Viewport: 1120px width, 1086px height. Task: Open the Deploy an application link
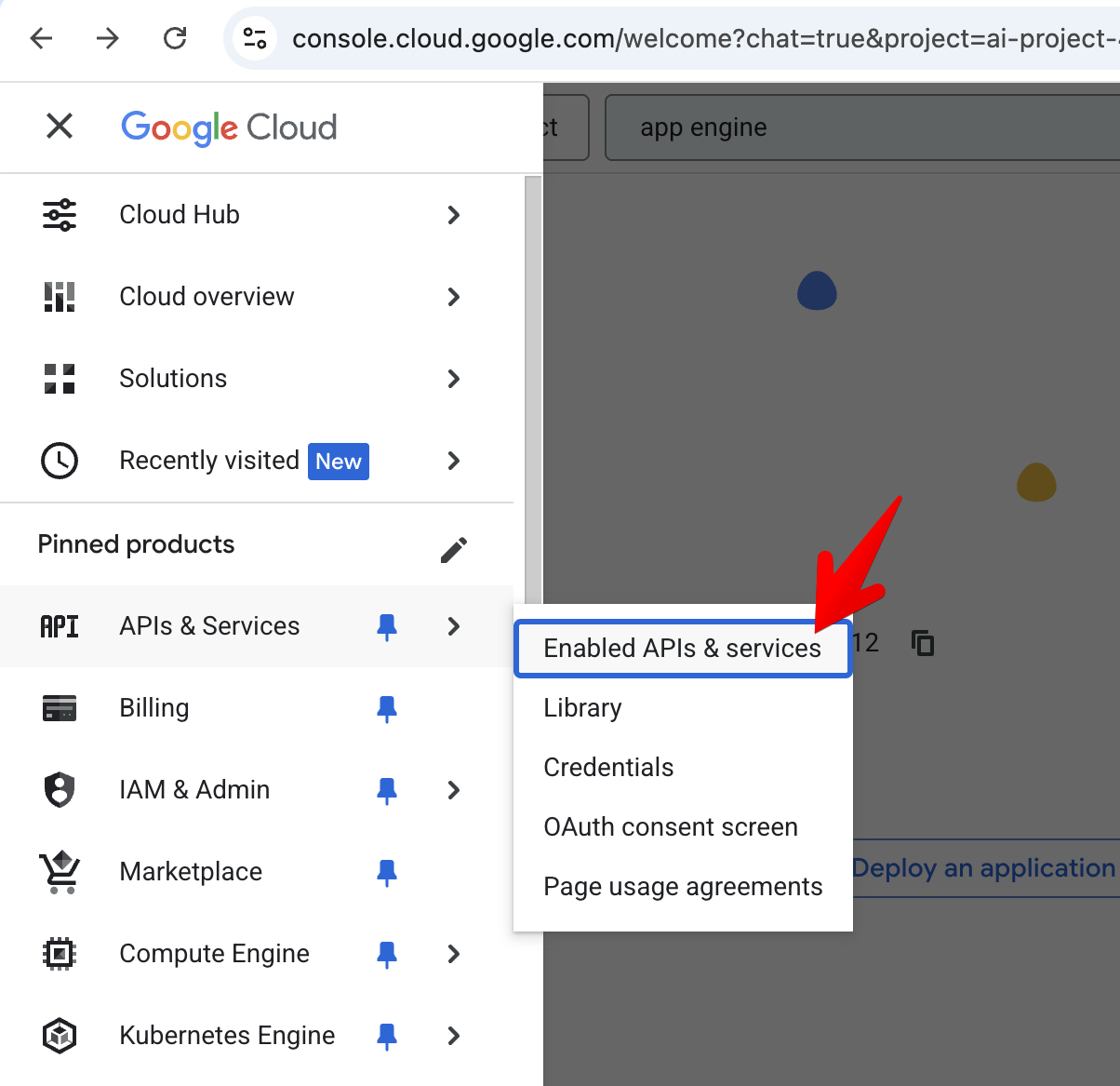(983, 868)
